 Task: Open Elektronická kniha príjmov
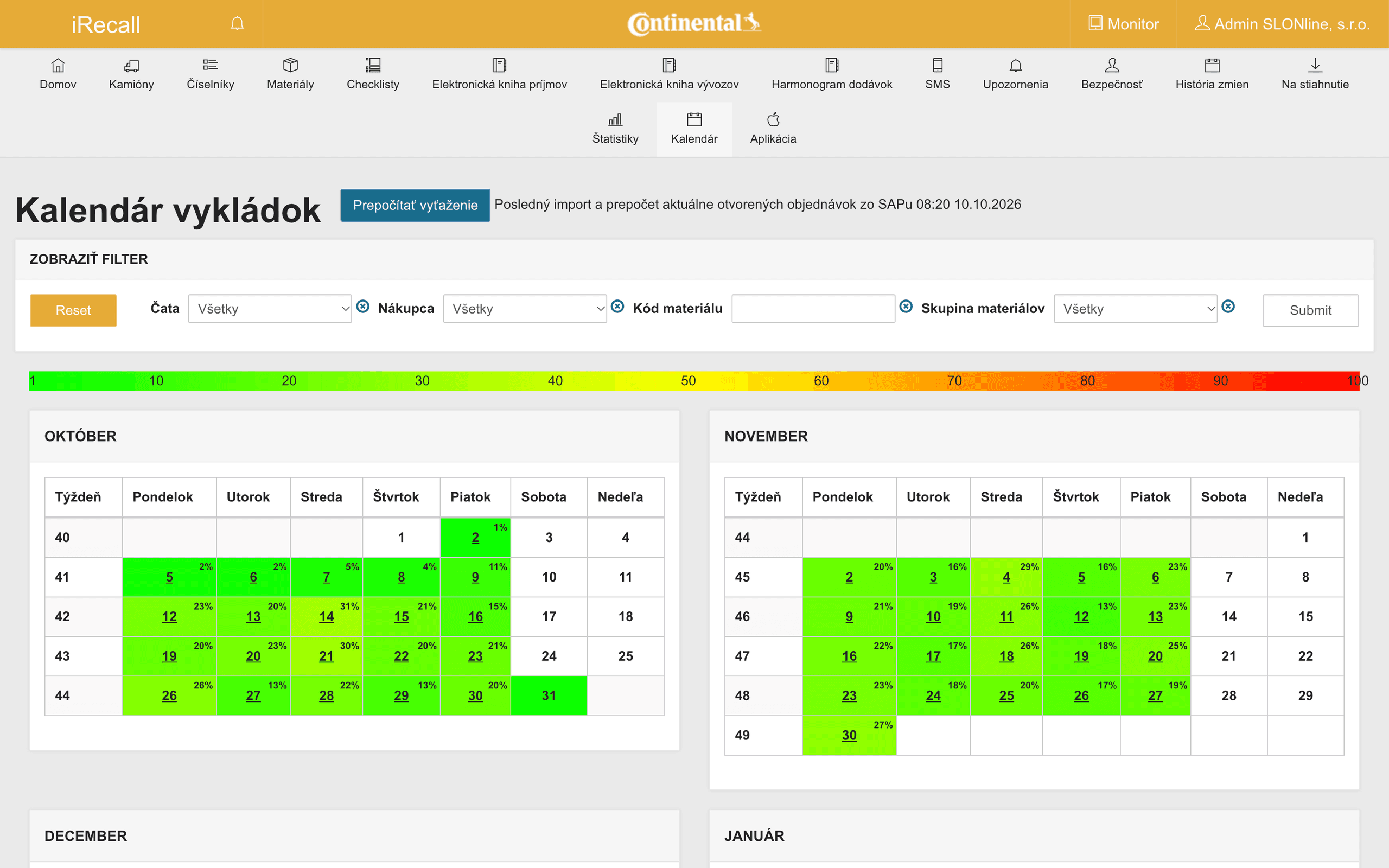click(499, 74)
